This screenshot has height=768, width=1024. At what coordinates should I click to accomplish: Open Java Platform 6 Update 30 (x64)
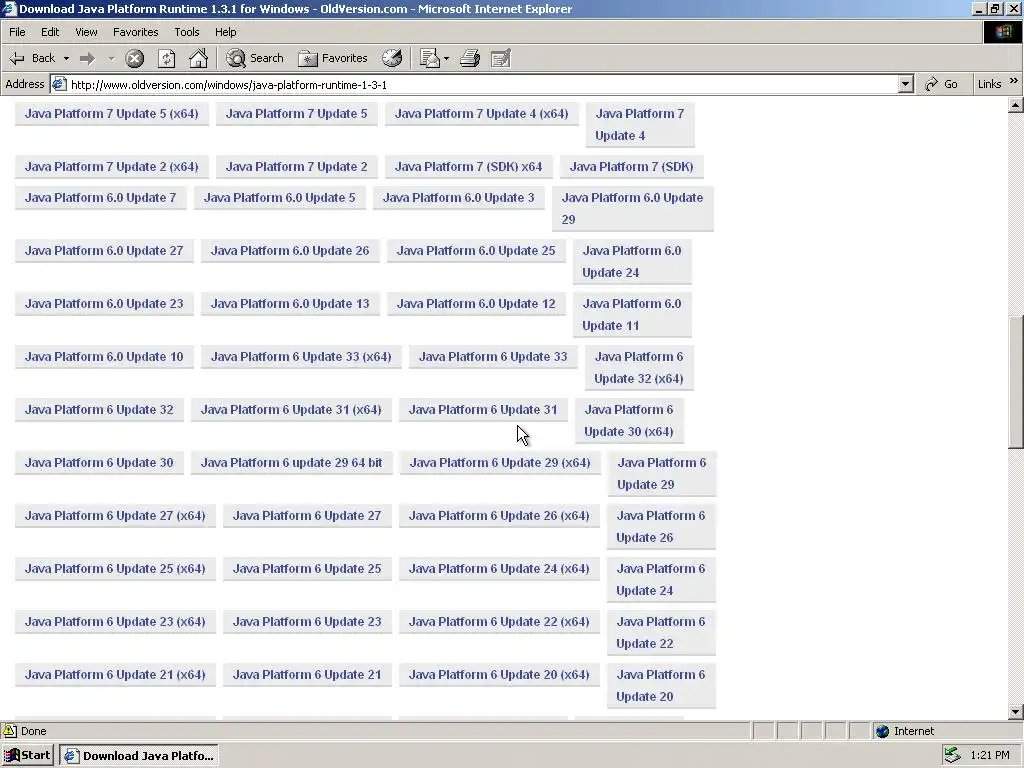pyautogui.click(x=629, y=421)
